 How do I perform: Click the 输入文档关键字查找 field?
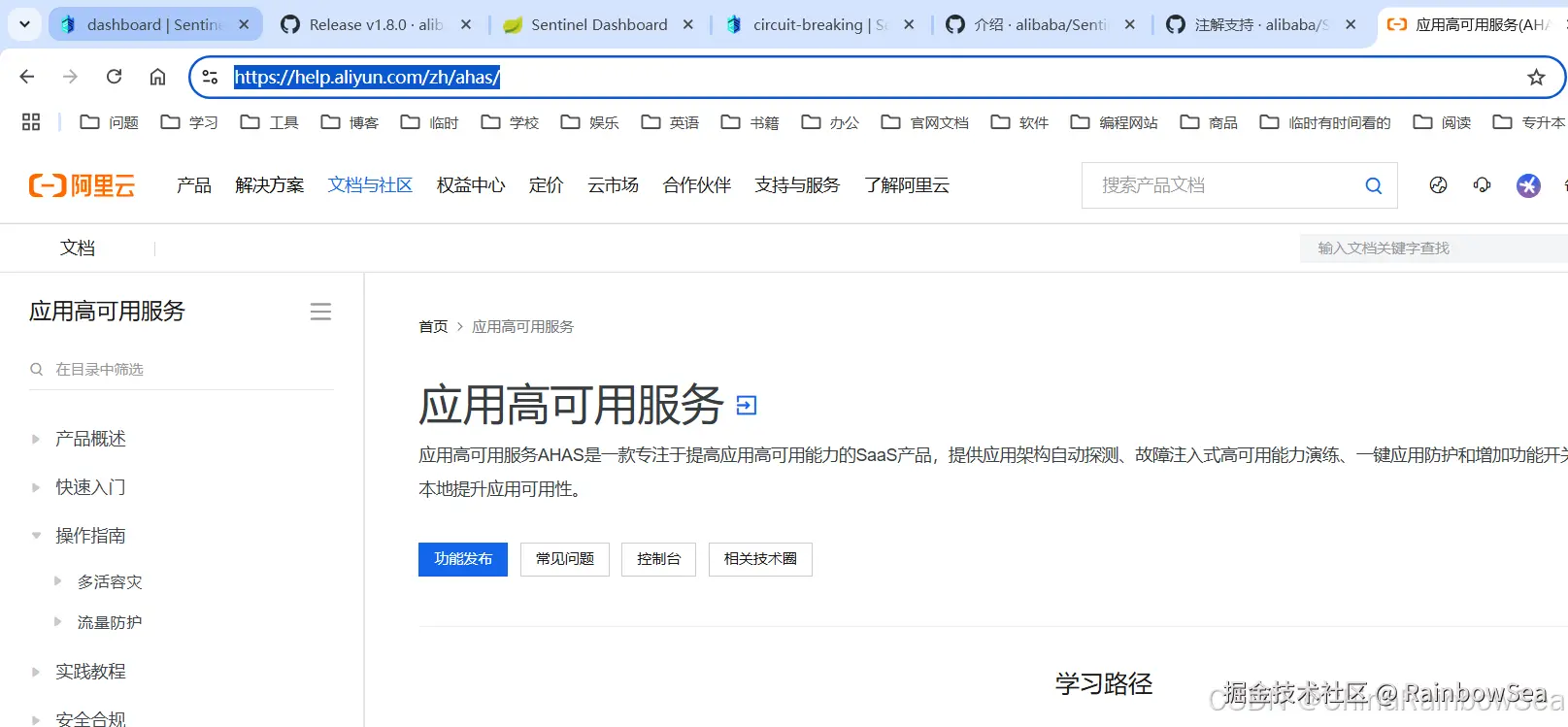[1434, 248]
